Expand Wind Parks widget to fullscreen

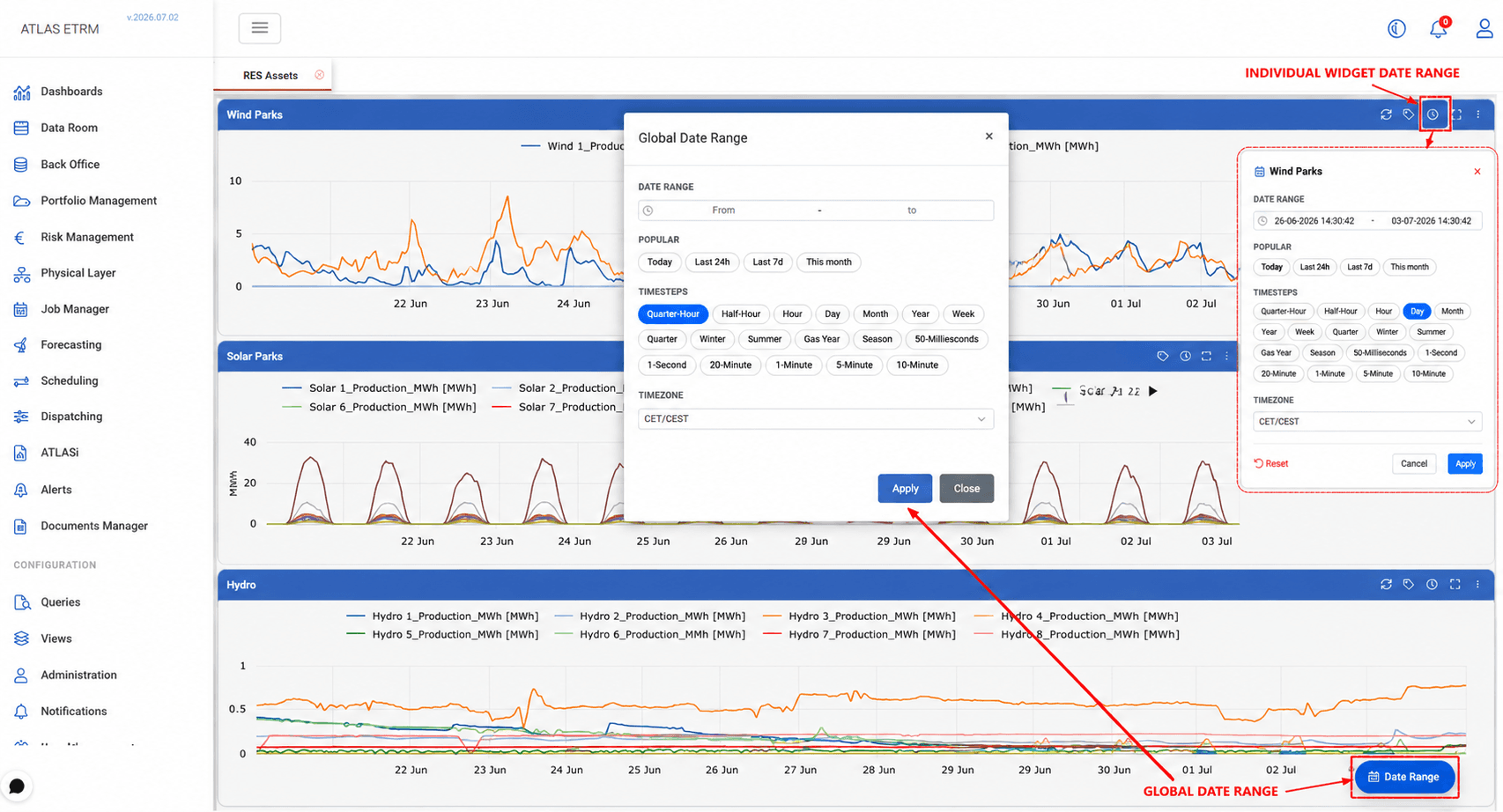[1456, 114]
